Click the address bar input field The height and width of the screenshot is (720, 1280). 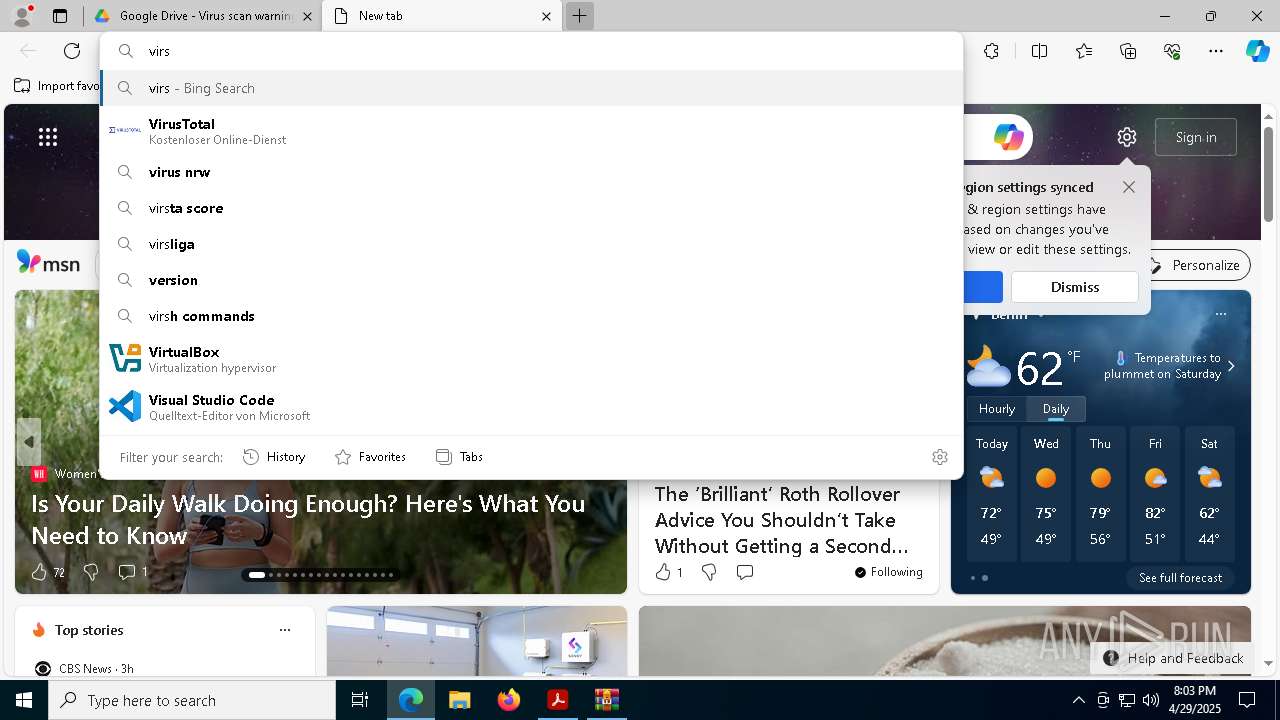(x=531, y=51)
